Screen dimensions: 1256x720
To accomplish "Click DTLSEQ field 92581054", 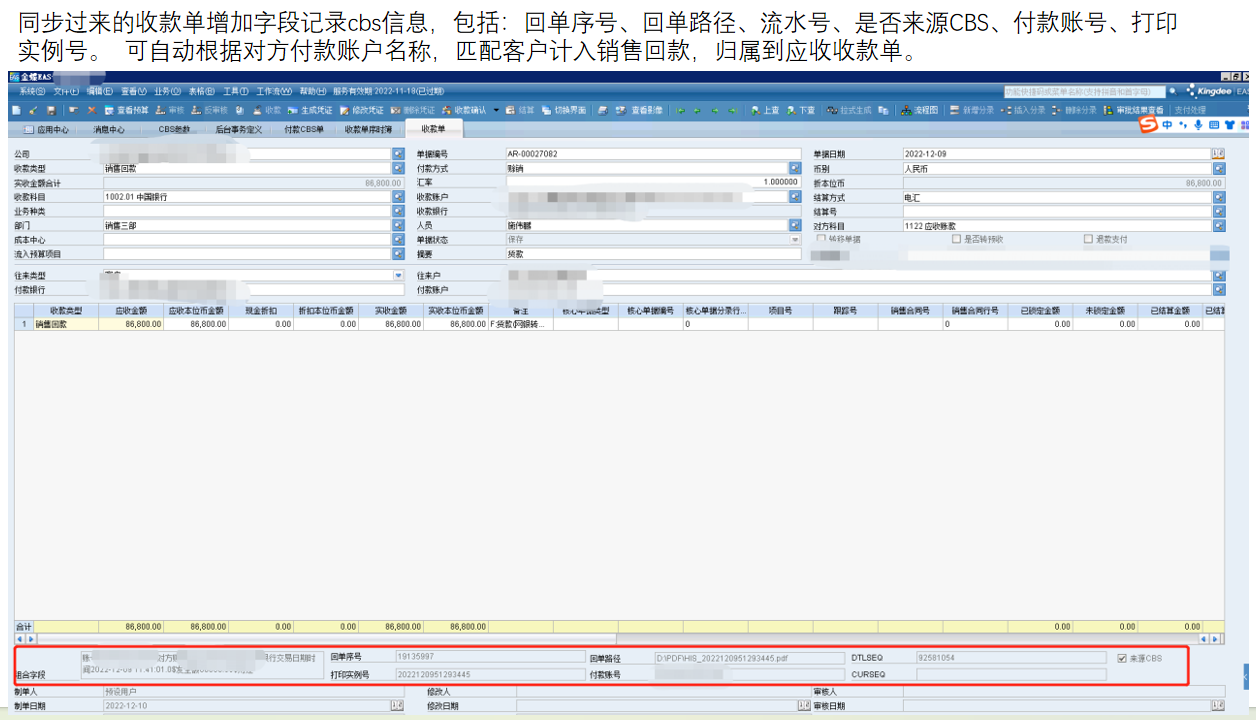I will tap(1011, 658).
